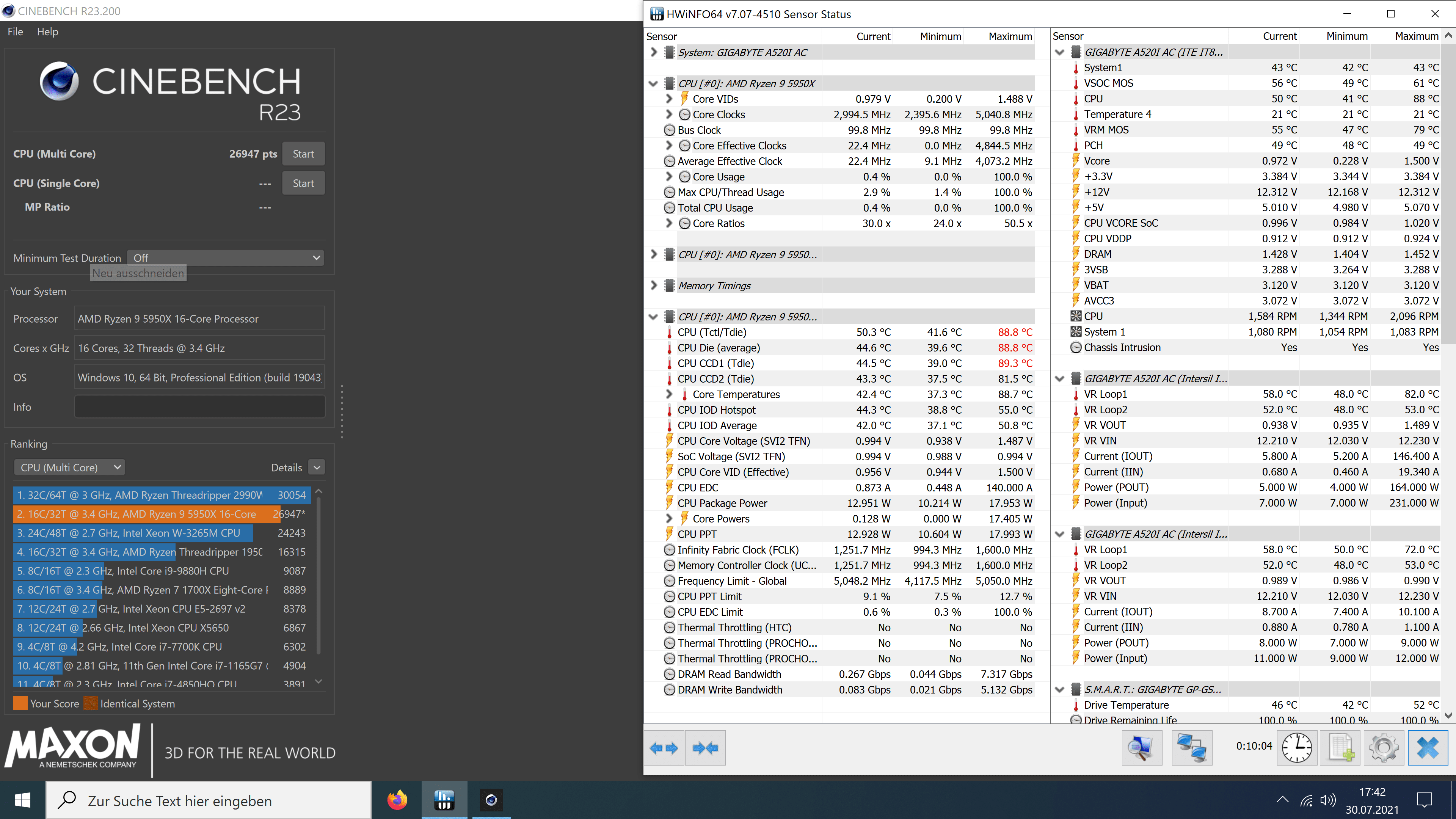Open the Minimum Test Duration dropdown
The width and height of the screenshot is (1456, 819).
(x=226, y=258)
